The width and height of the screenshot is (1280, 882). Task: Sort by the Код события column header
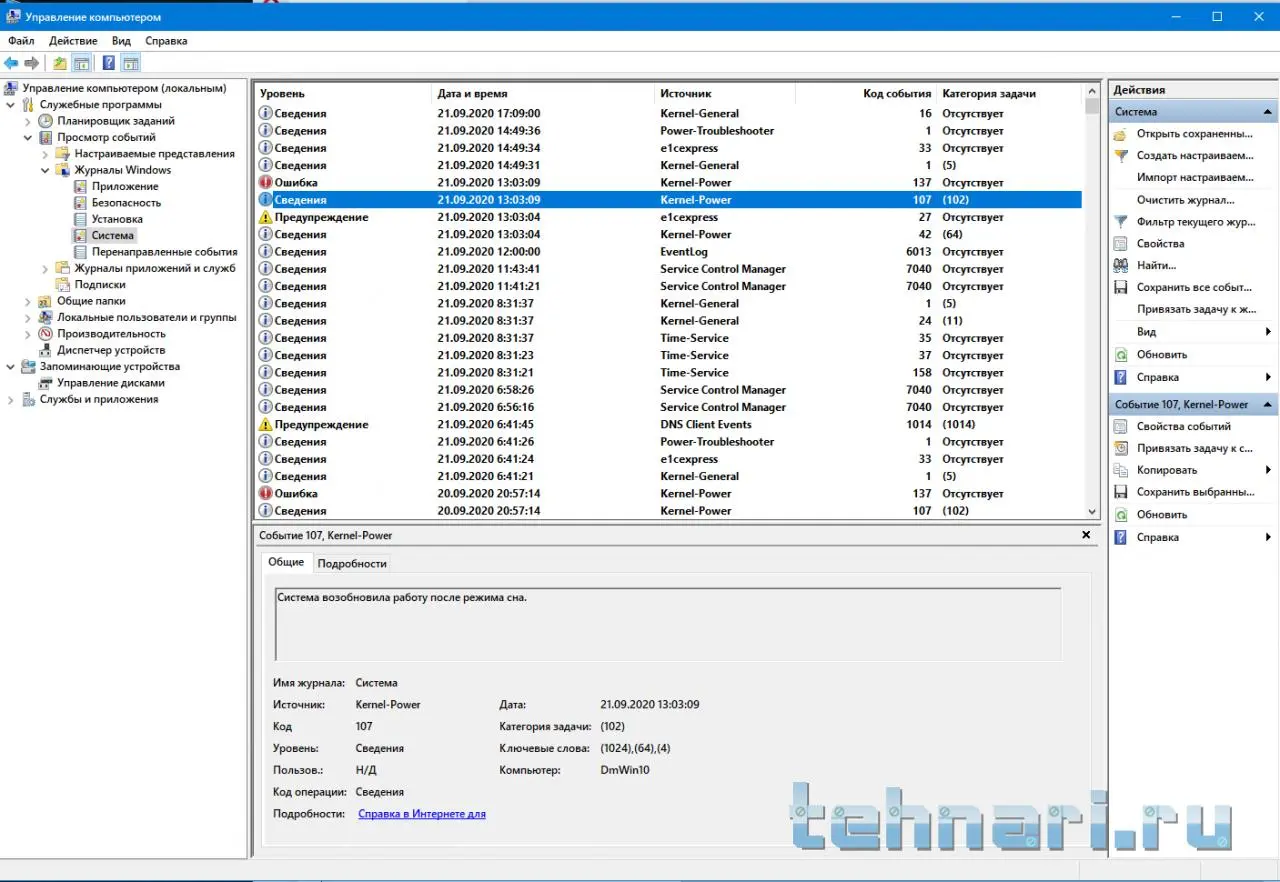pos(866,93)
